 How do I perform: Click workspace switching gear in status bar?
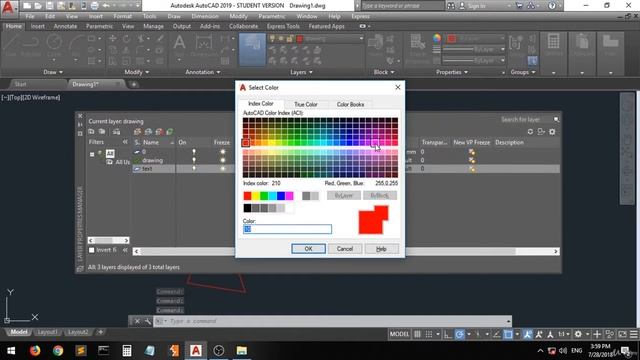coord(578,334)
